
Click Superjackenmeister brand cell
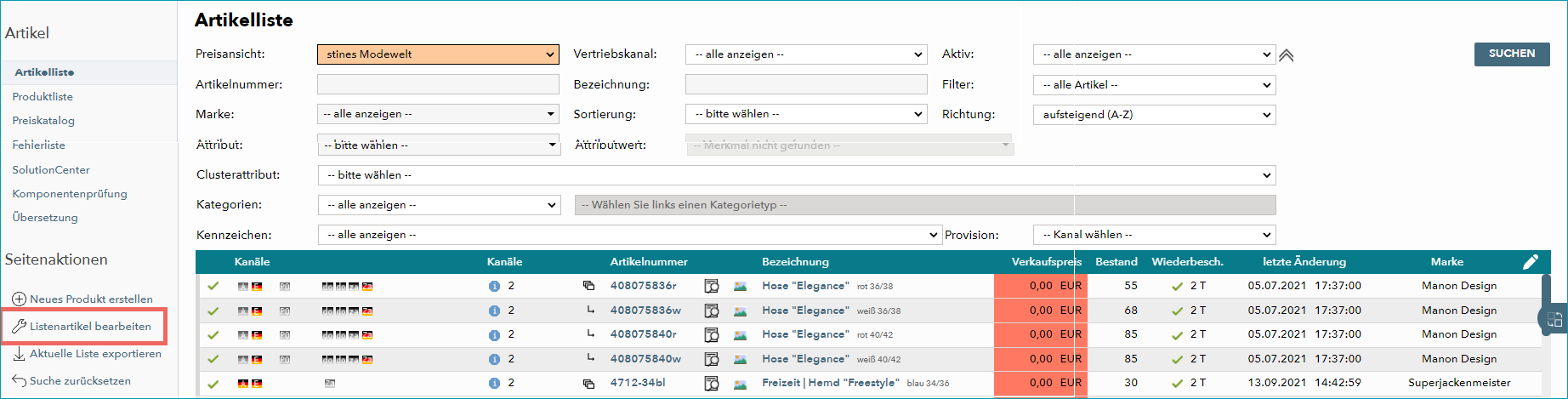(x=1459, y=384)
